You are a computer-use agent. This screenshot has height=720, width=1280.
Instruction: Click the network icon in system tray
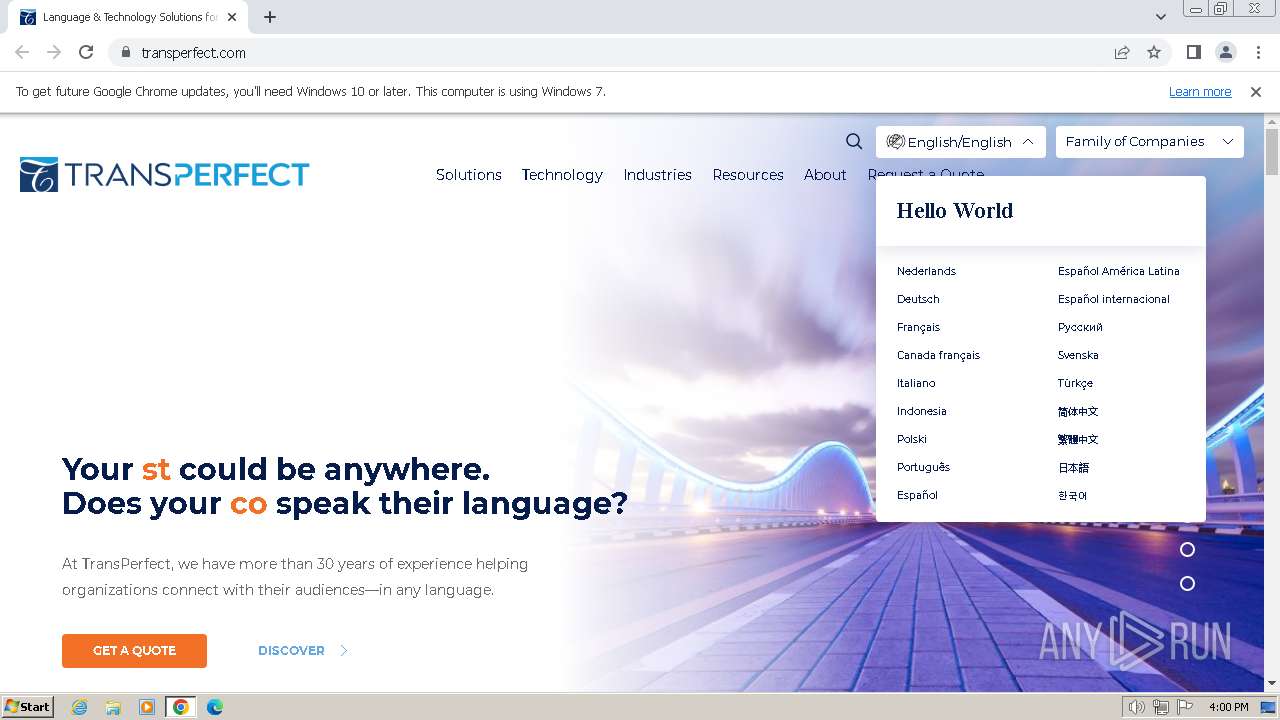[x=1160, y=707]
